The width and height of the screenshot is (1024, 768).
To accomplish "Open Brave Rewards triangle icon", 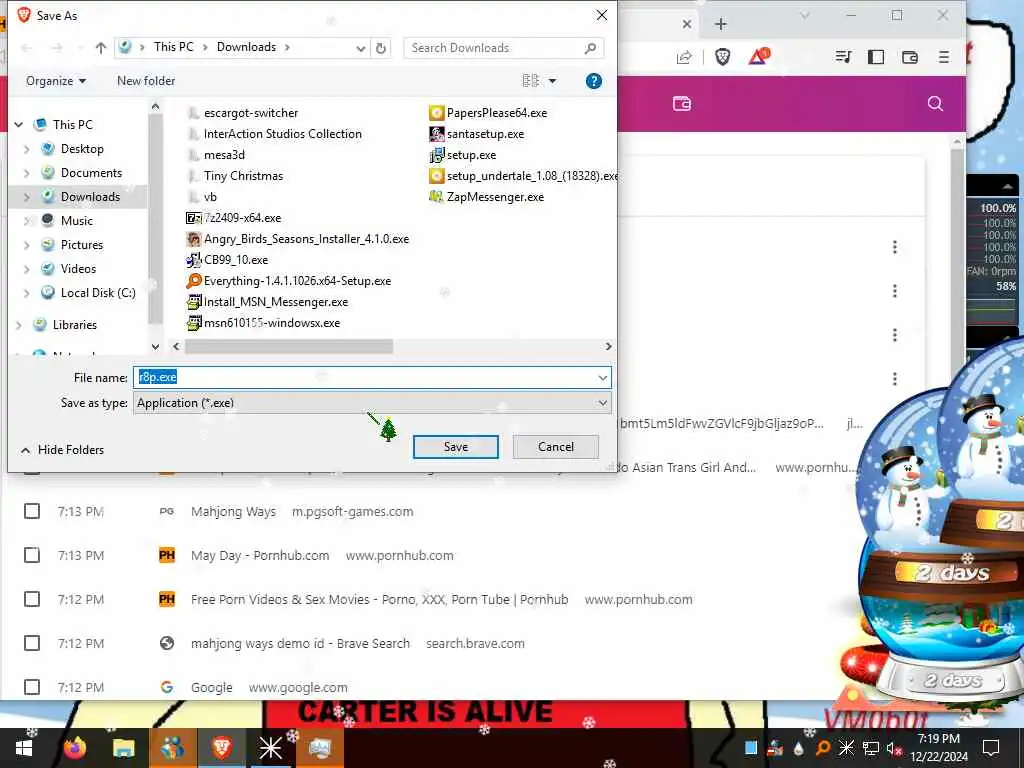I will click(x=759, y=57).
